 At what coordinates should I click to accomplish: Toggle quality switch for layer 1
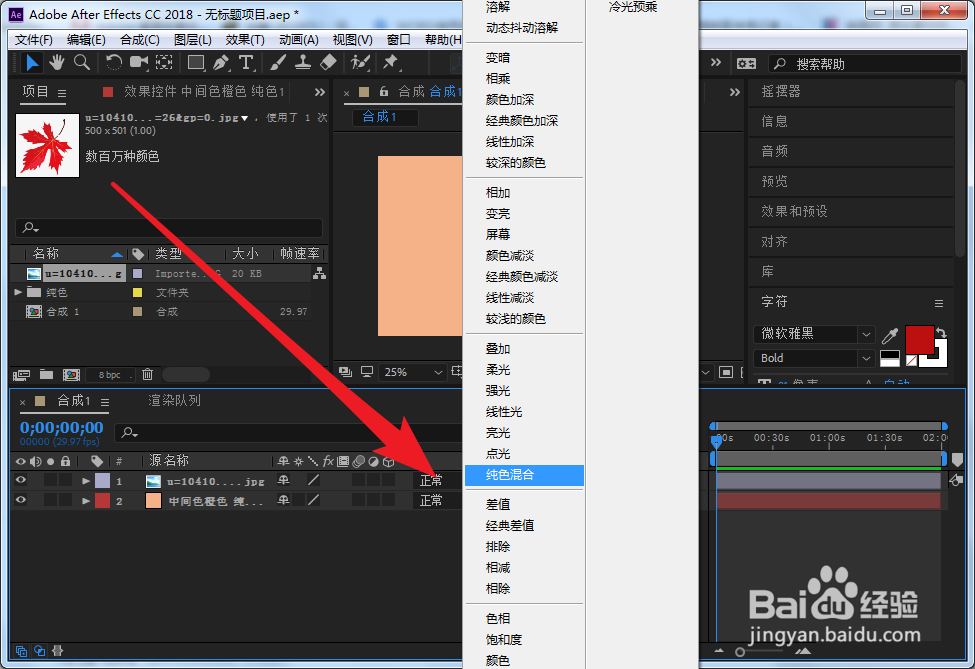(x=313, y=480)
